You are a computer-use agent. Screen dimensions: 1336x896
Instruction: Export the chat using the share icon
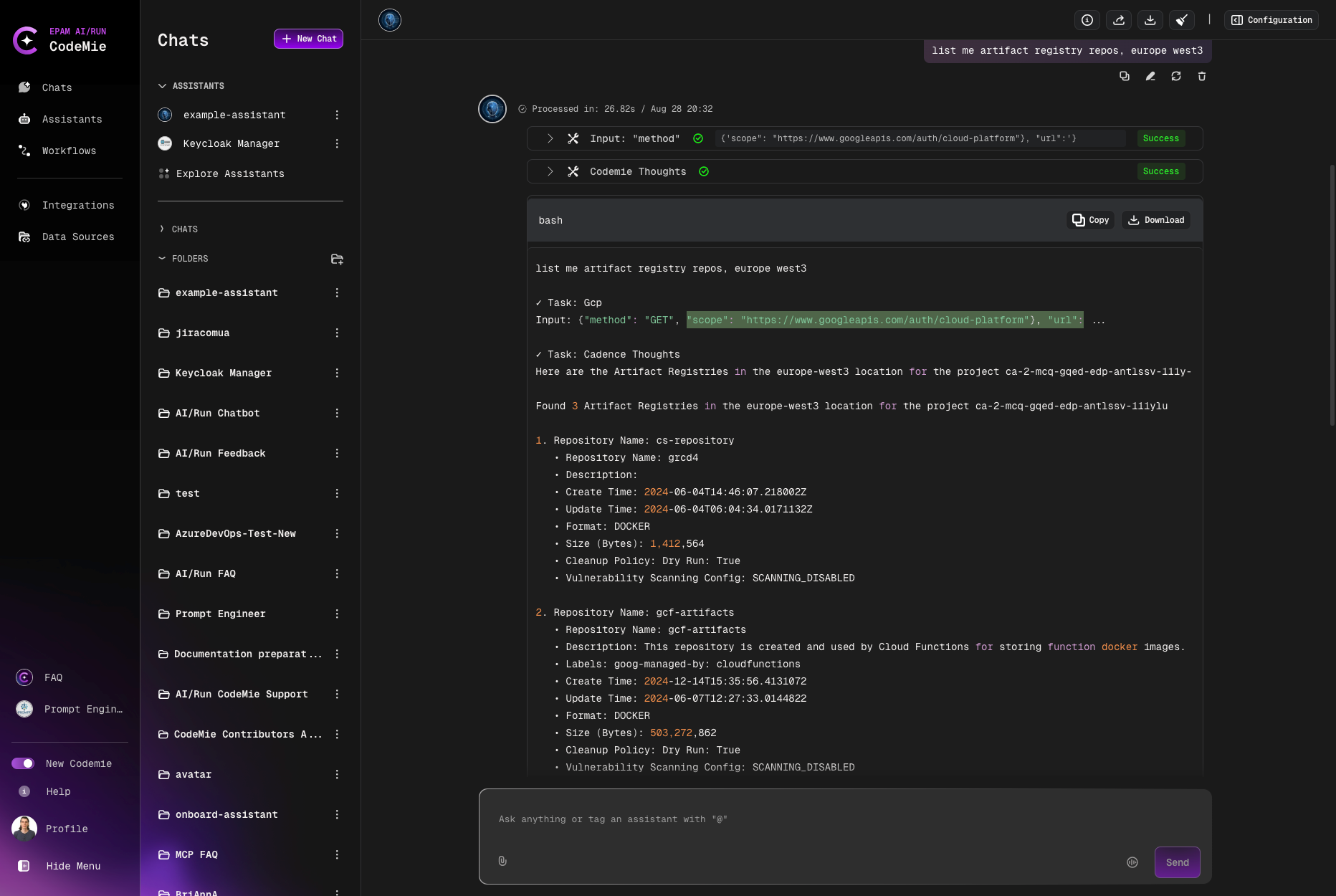tap(1118, 20)
